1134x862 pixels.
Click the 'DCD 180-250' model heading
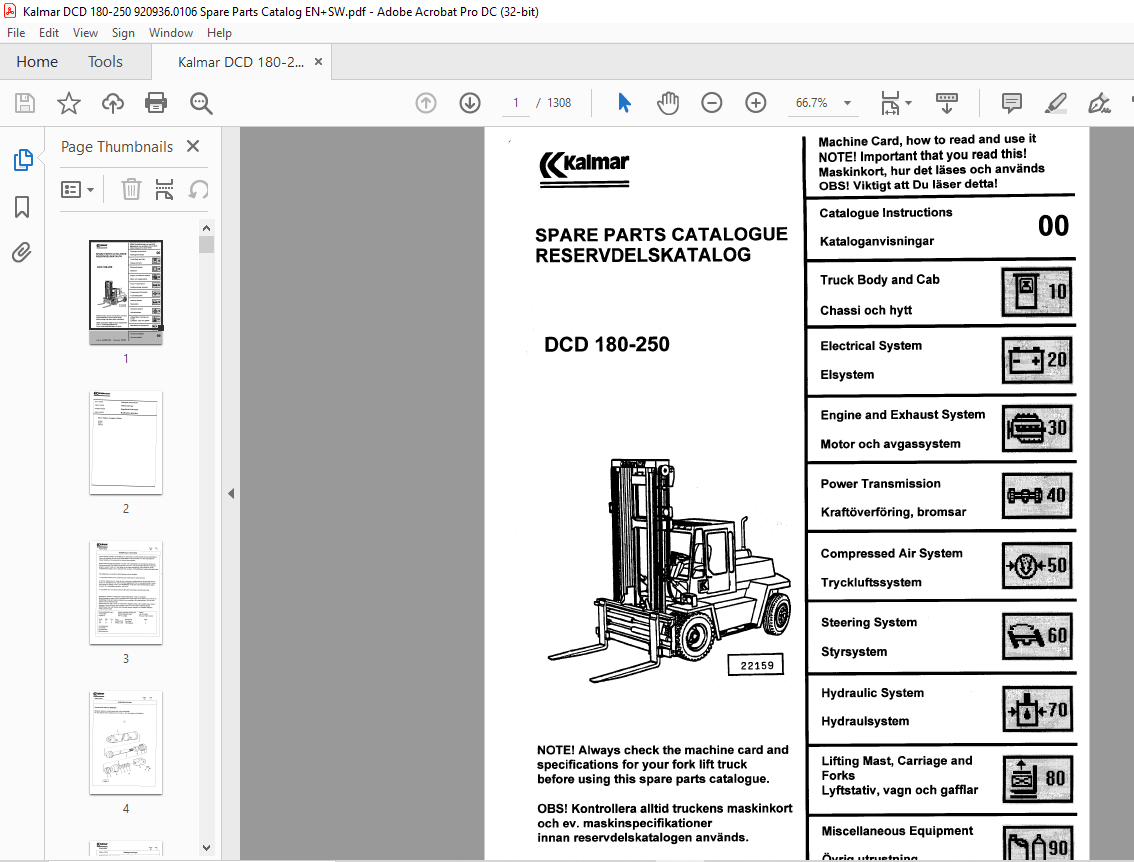(607, 344)
